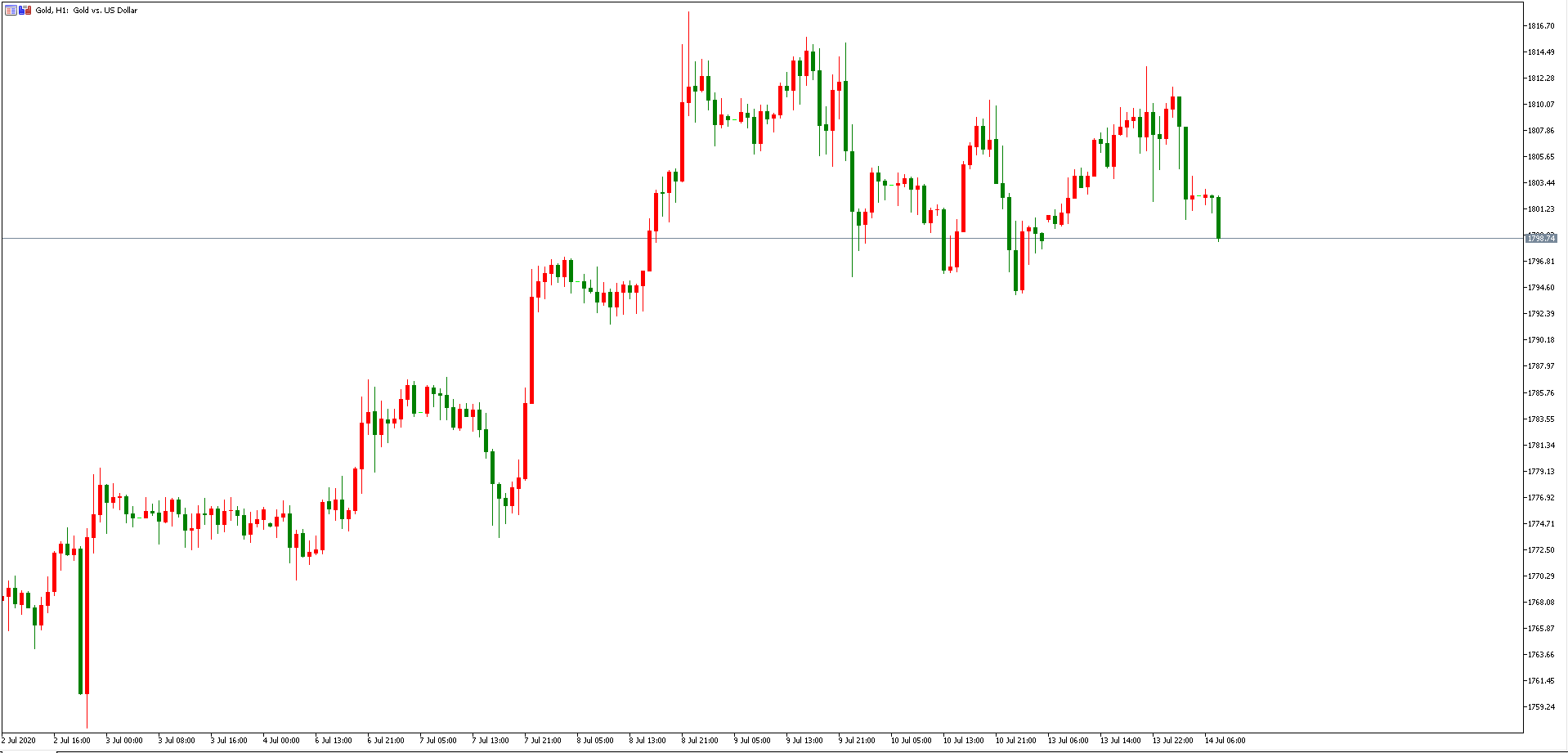Select the 1790.18 price scale label
The width and height of the screenshot is (1568, 753).
(x=1541, y=340)
